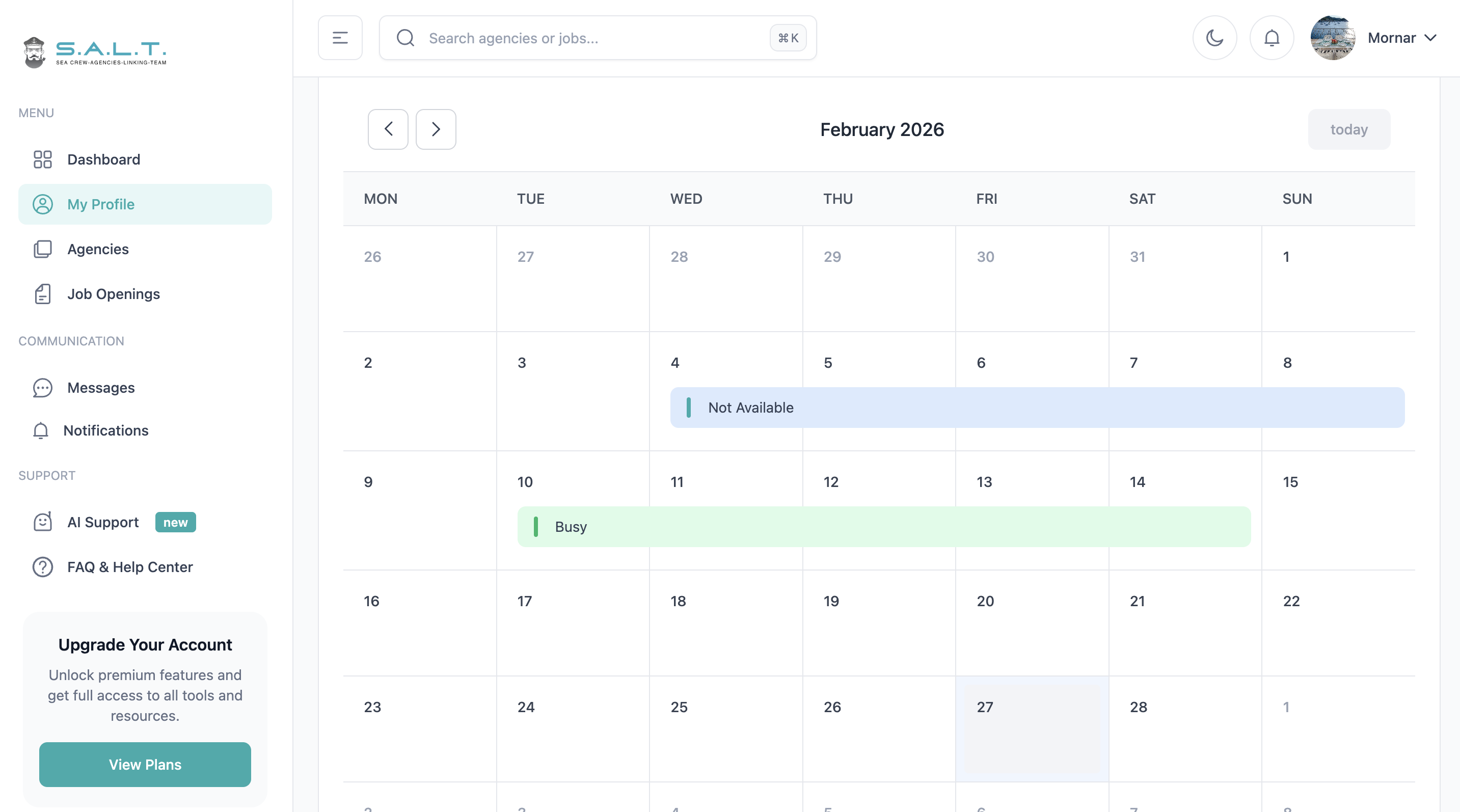Open the Agencies section
The width and height of the screenshot is (1460, 812).
coord(97,249)
